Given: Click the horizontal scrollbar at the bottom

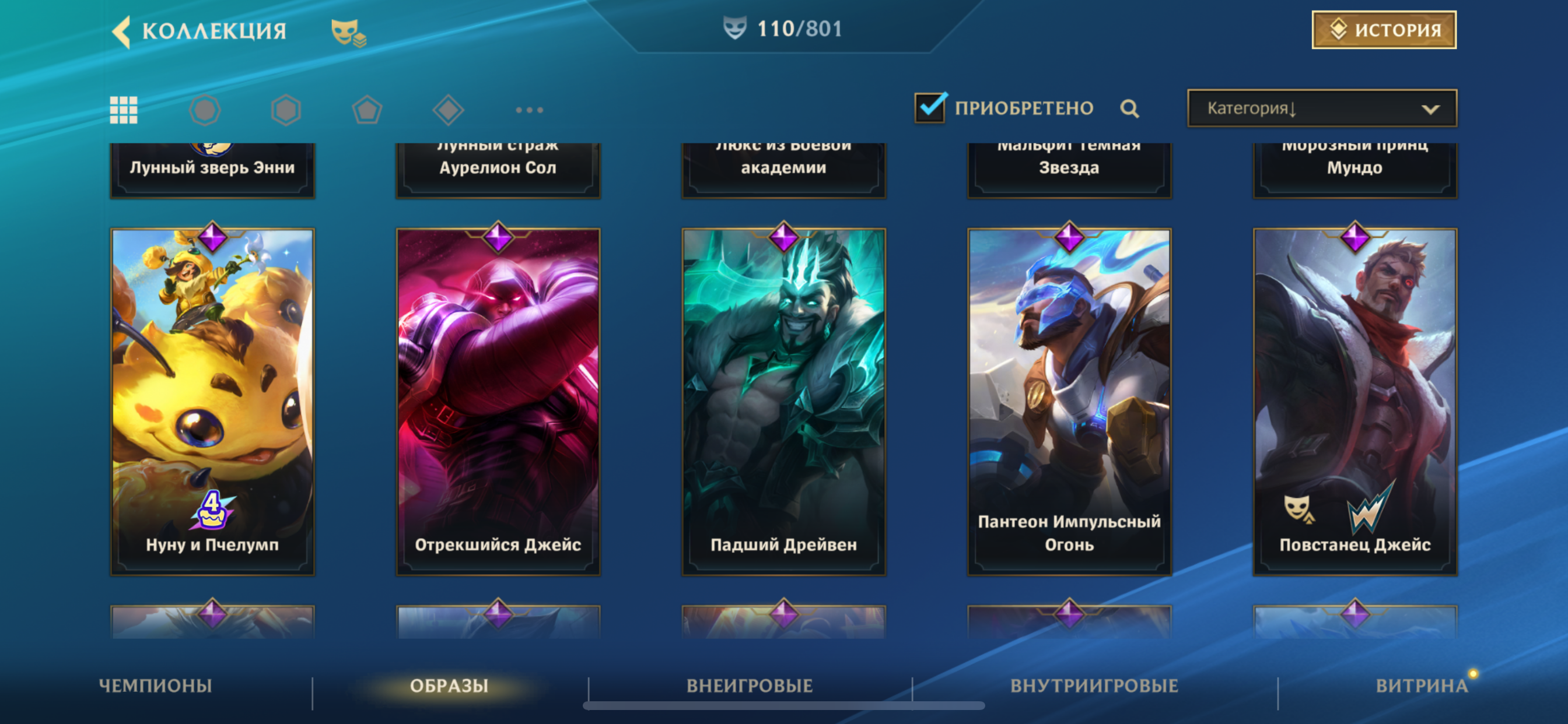Looking at the screenshot, I should pyautogui.click(x=783, y=706).
